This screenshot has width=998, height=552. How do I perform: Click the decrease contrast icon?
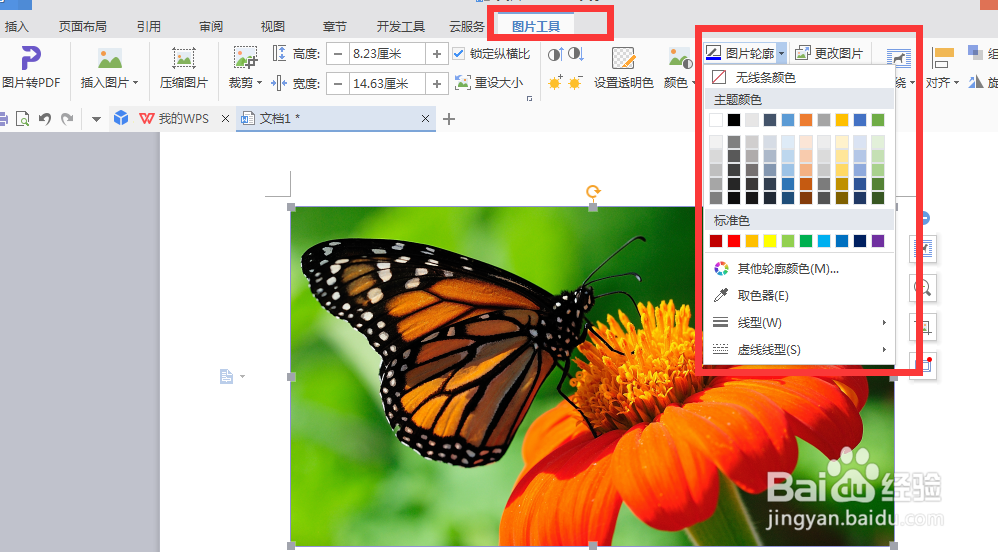[575, 54]
